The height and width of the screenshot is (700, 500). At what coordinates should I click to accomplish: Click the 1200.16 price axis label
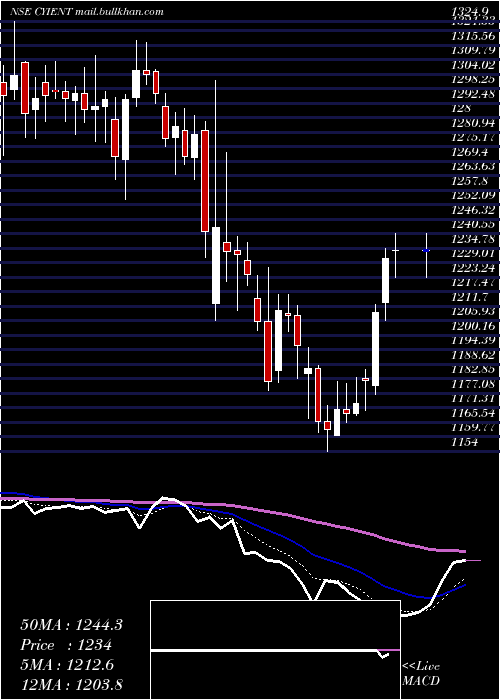click(473, 325)
